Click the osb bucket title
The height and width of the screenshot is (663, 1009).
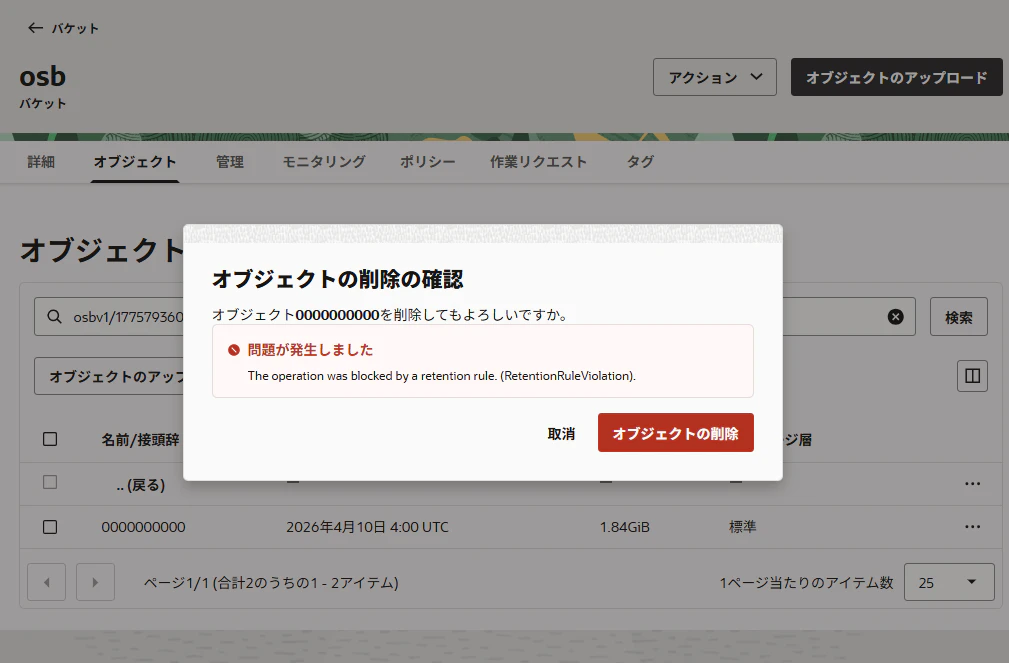click(x=42, y=76)
